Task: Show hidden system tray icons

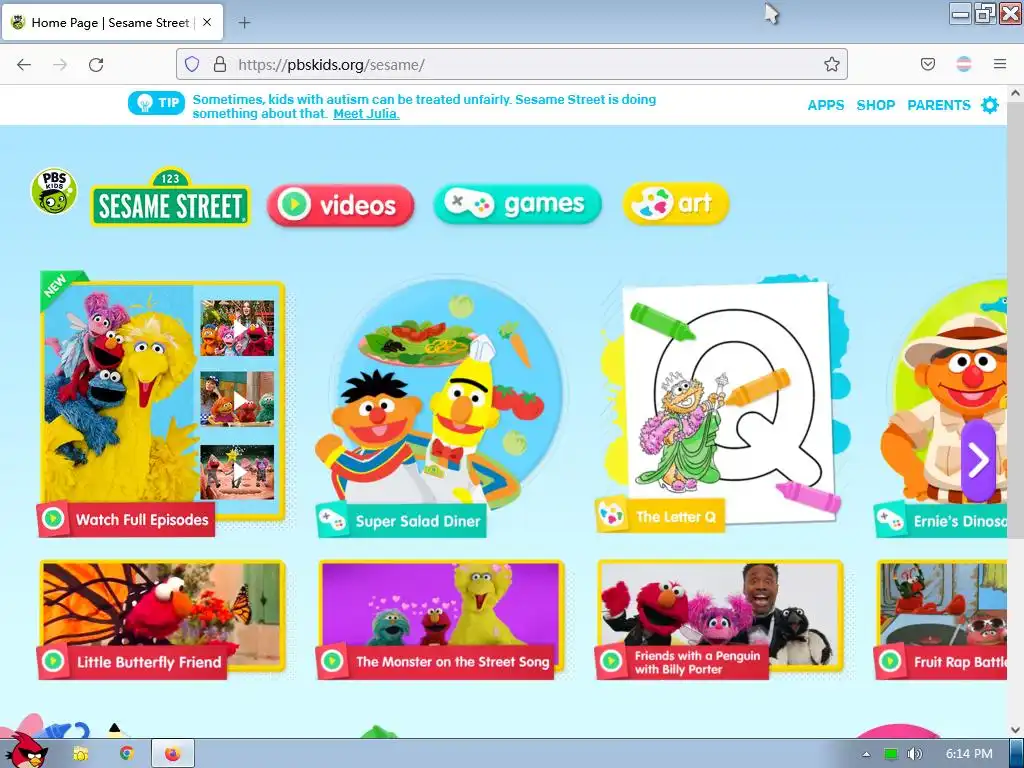Action: coord(866,754)
